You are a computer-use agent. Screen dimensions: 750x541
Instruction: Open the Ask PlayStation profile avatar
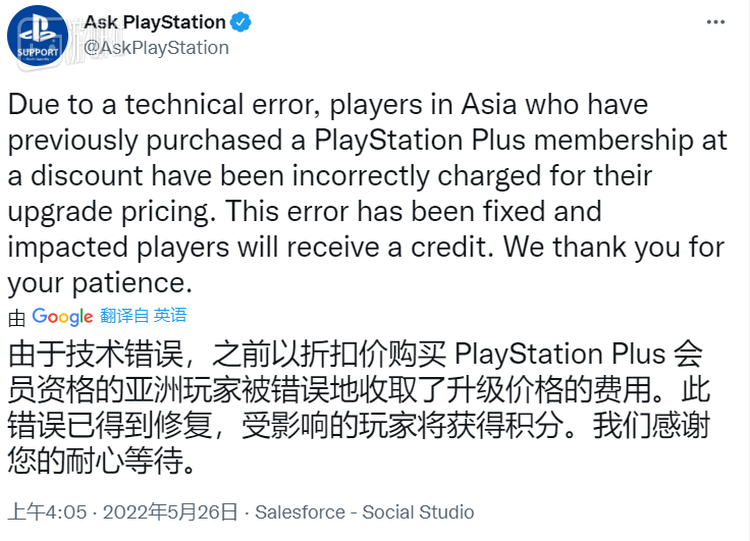[38, 37]
